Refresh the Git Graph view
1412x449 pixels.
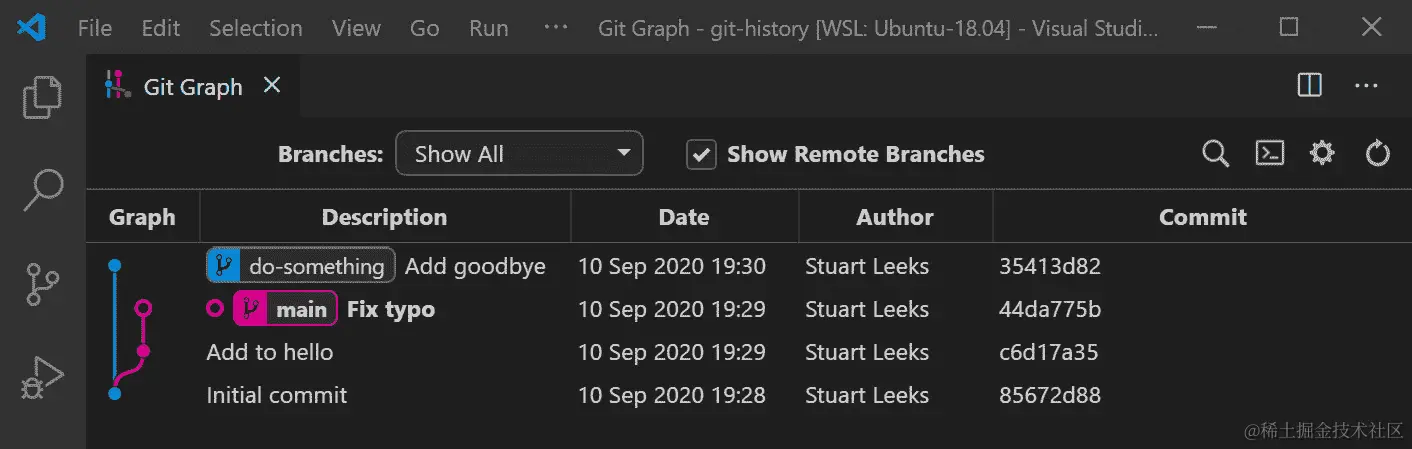(x=1377, y=154)
